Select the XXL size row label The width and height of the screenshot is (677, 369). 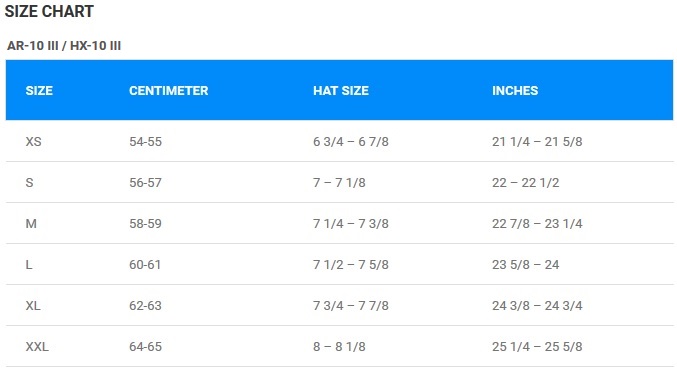pyautogui.click(x=37, y=347)
